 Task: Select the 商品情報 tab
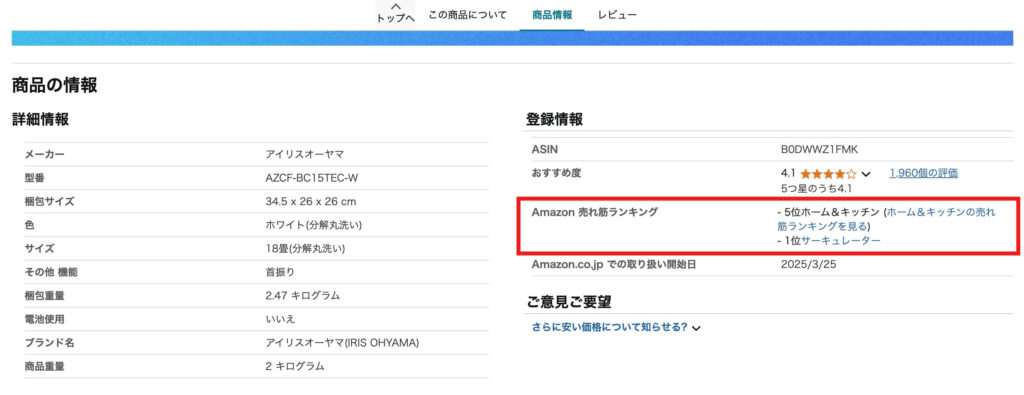point(552,14)
